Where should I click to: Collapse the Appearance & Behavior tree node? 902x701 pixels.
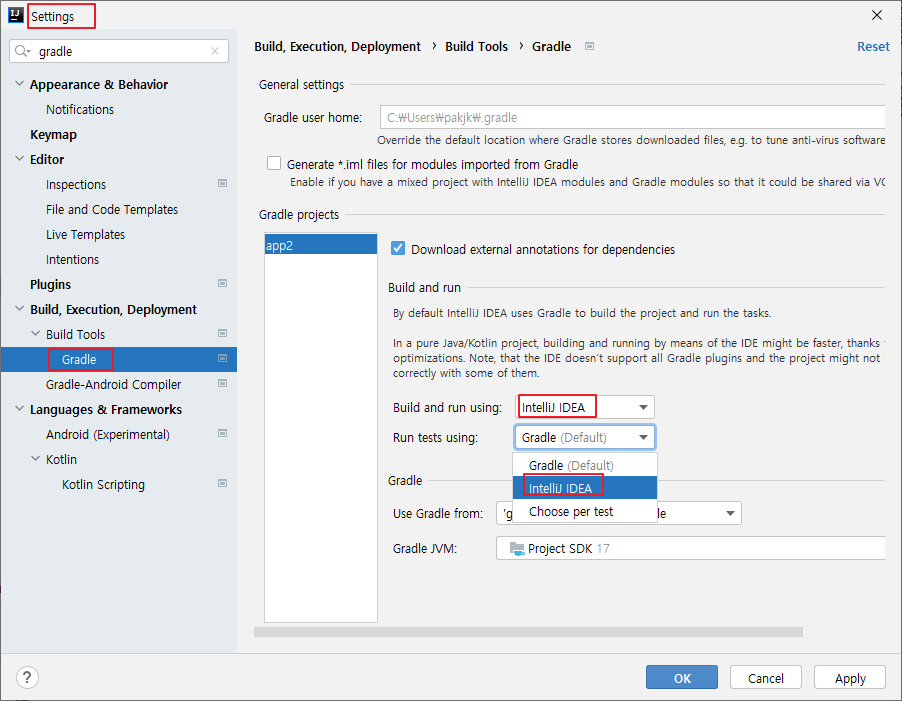coord(19,84)
